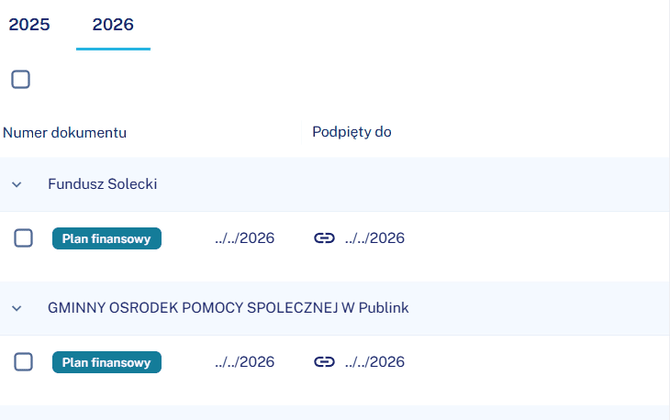670x420 pixels.
Task: Collapse the Fundusz Solecki group chevron
Action: click(x=17, y=185)
